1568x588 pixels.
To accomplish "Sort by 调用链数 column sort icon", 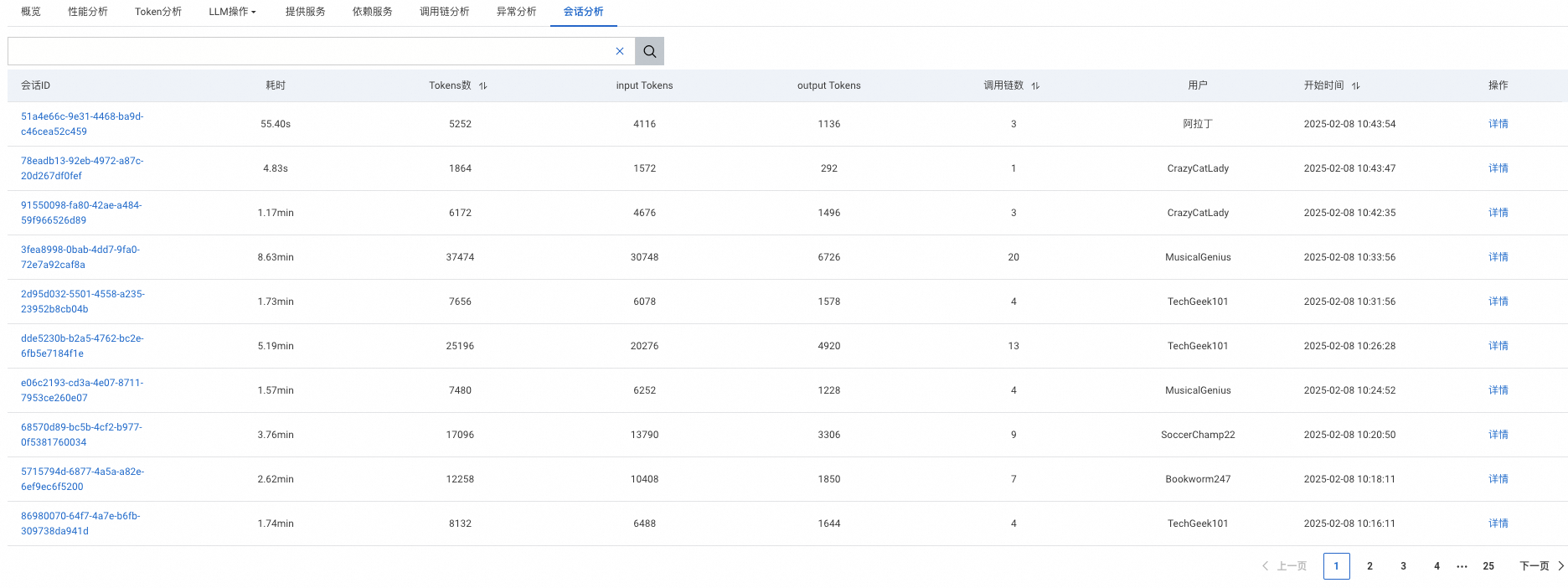I will [x=1035, y=85].
